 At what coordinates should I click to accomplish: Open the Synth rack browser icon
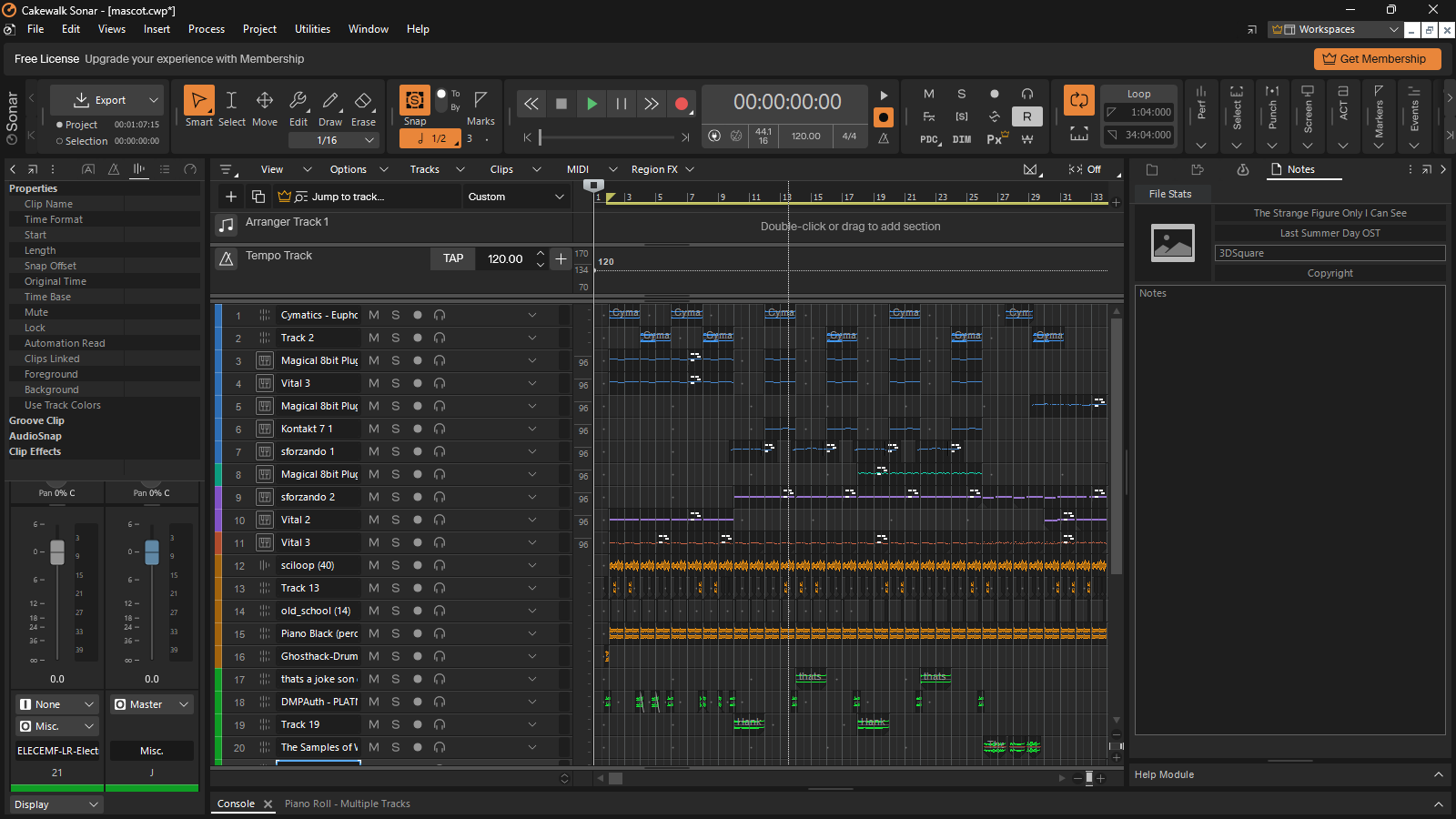pos(1243,169)
